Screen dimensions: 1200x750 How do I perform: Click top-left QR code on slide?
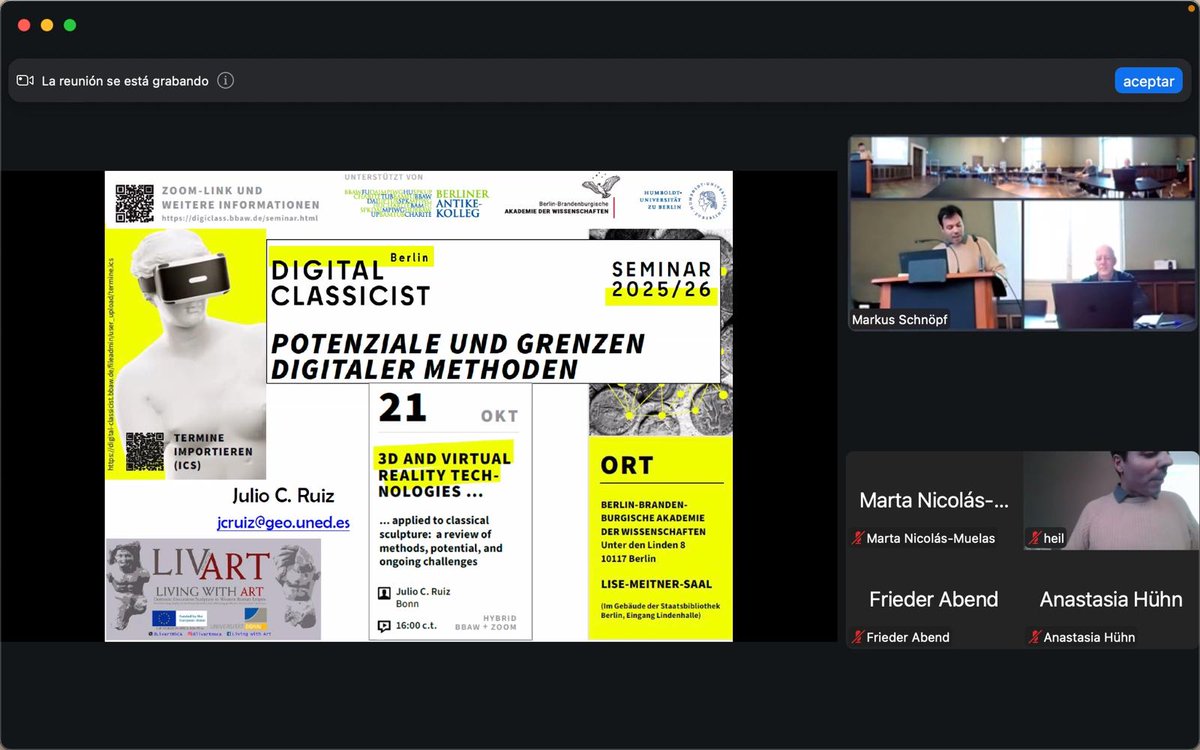[134, 203]
